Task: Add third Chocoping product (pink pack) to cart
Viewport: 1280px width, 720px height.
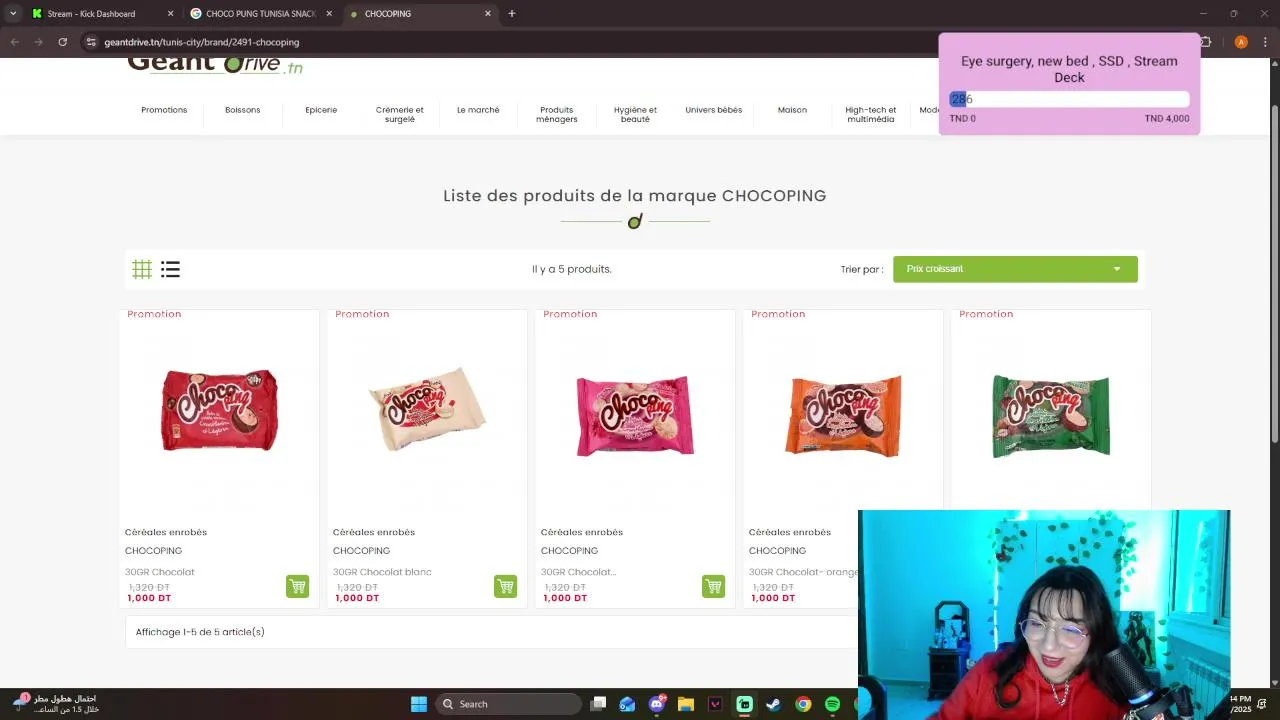Action: [x=713, y=586]
